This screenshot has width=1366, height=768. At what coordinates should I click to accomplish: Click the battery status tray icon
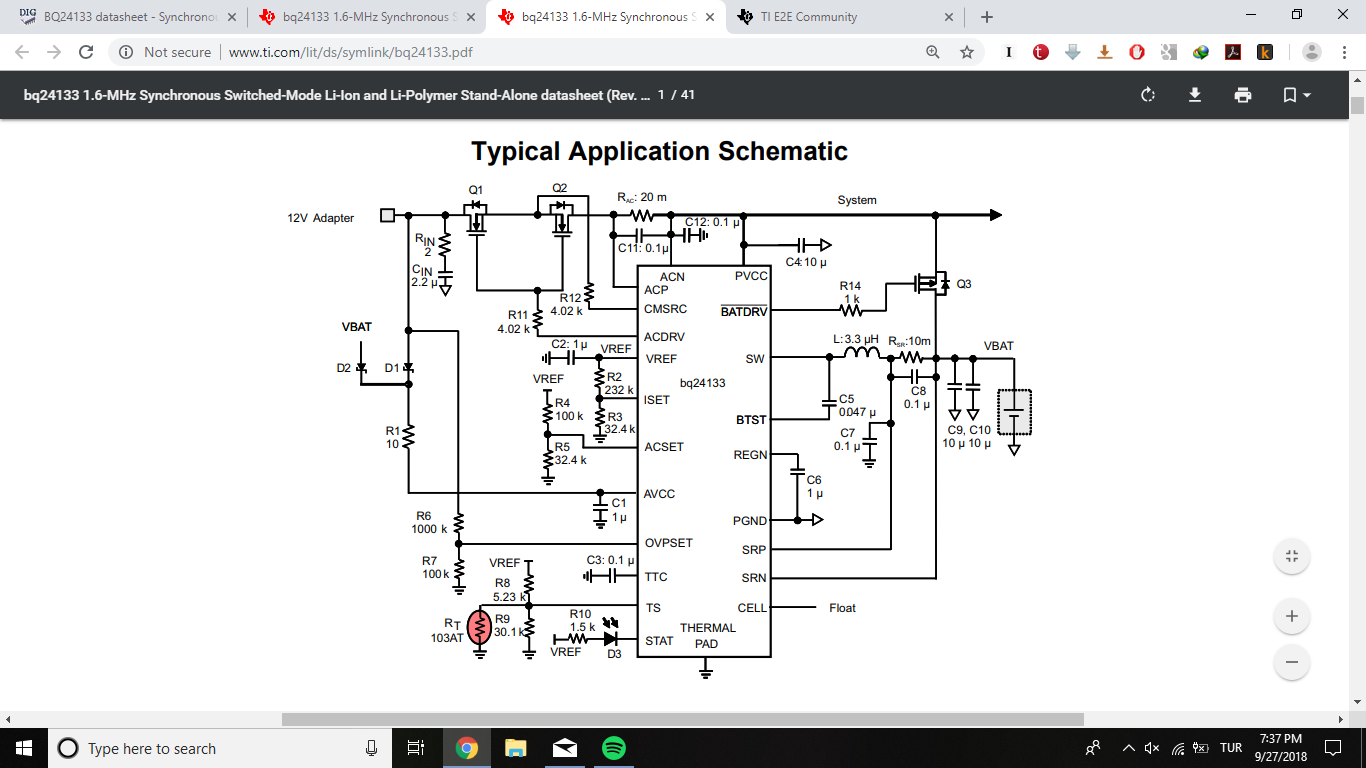1201,748
